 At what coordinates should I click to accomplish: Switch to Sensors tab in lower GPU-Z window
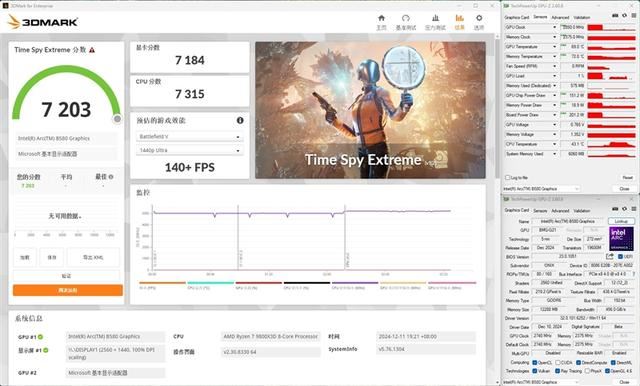pos(540,211)
